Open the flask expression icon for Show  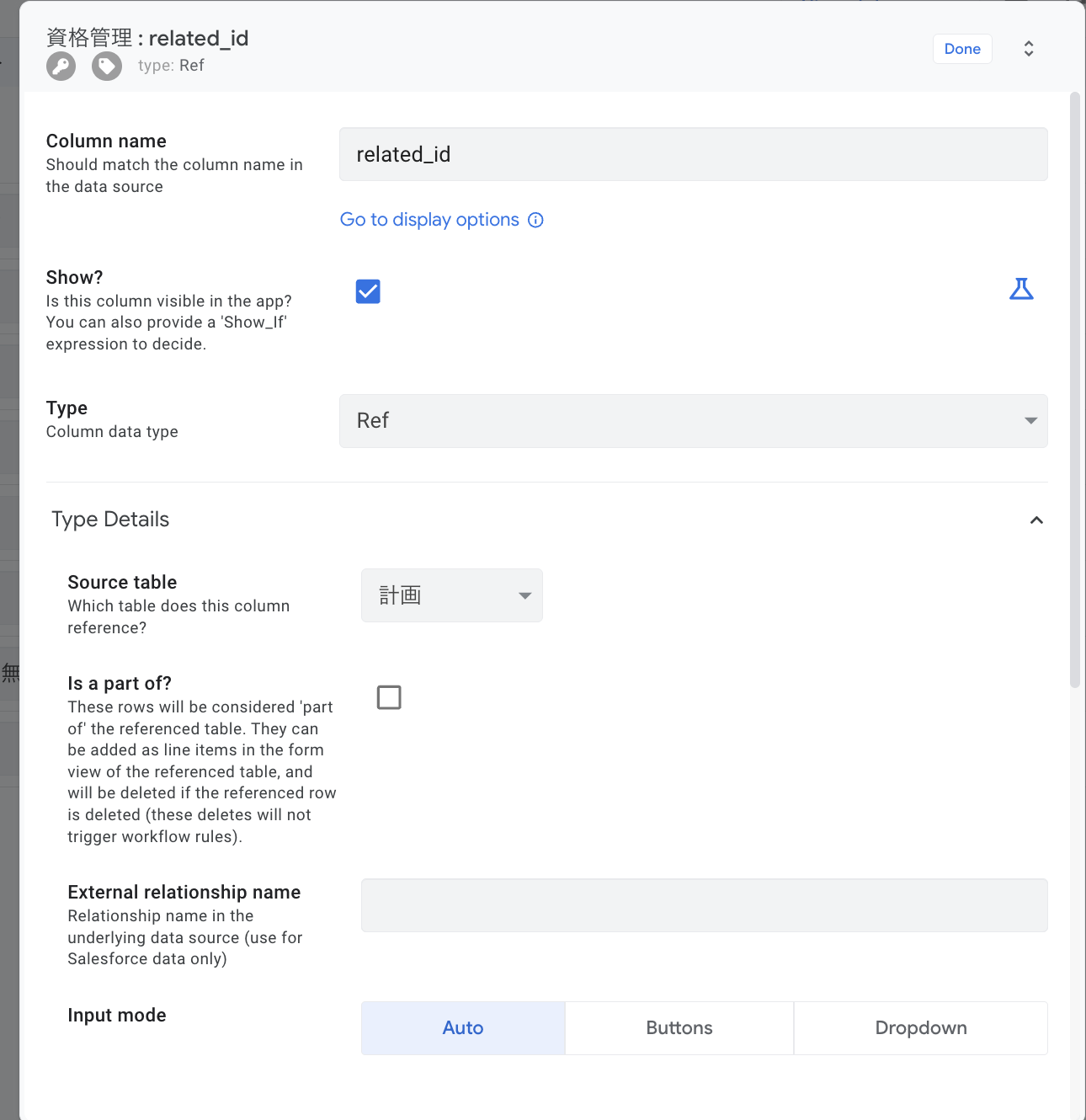coord(1021,290)
